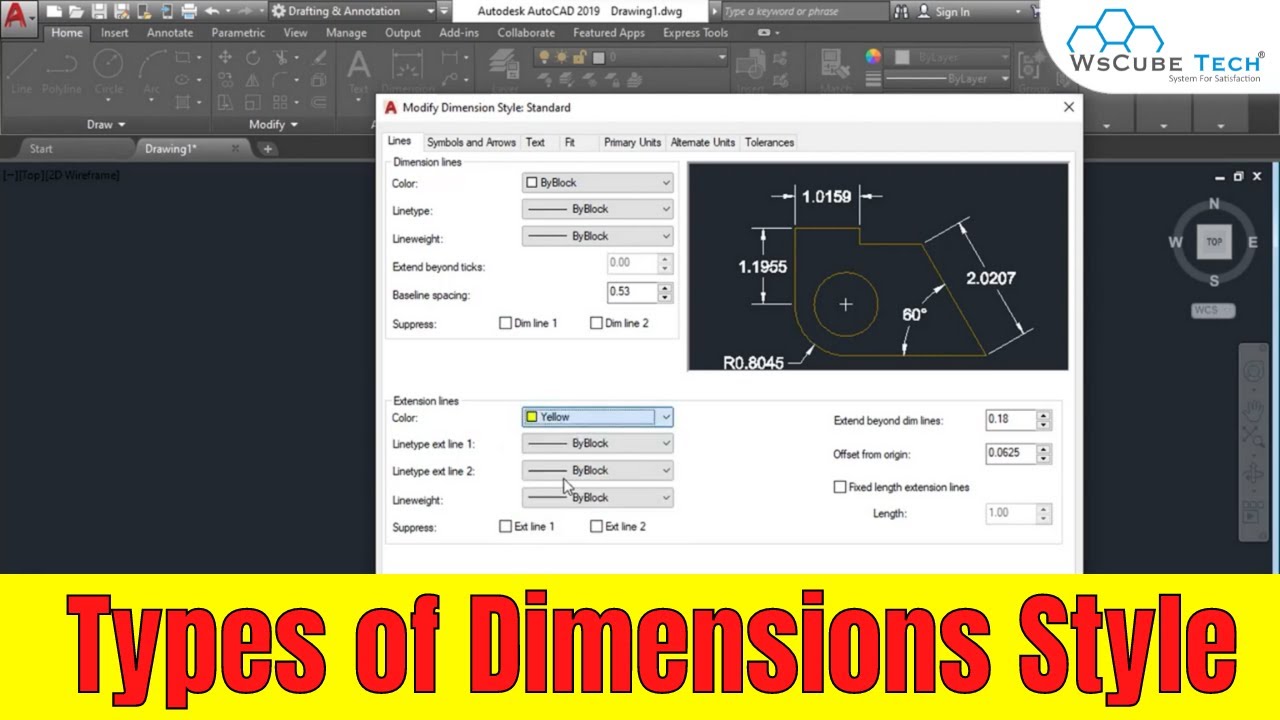
Task: Switch to the Alternate Units tab
Action: click(703, 142)
